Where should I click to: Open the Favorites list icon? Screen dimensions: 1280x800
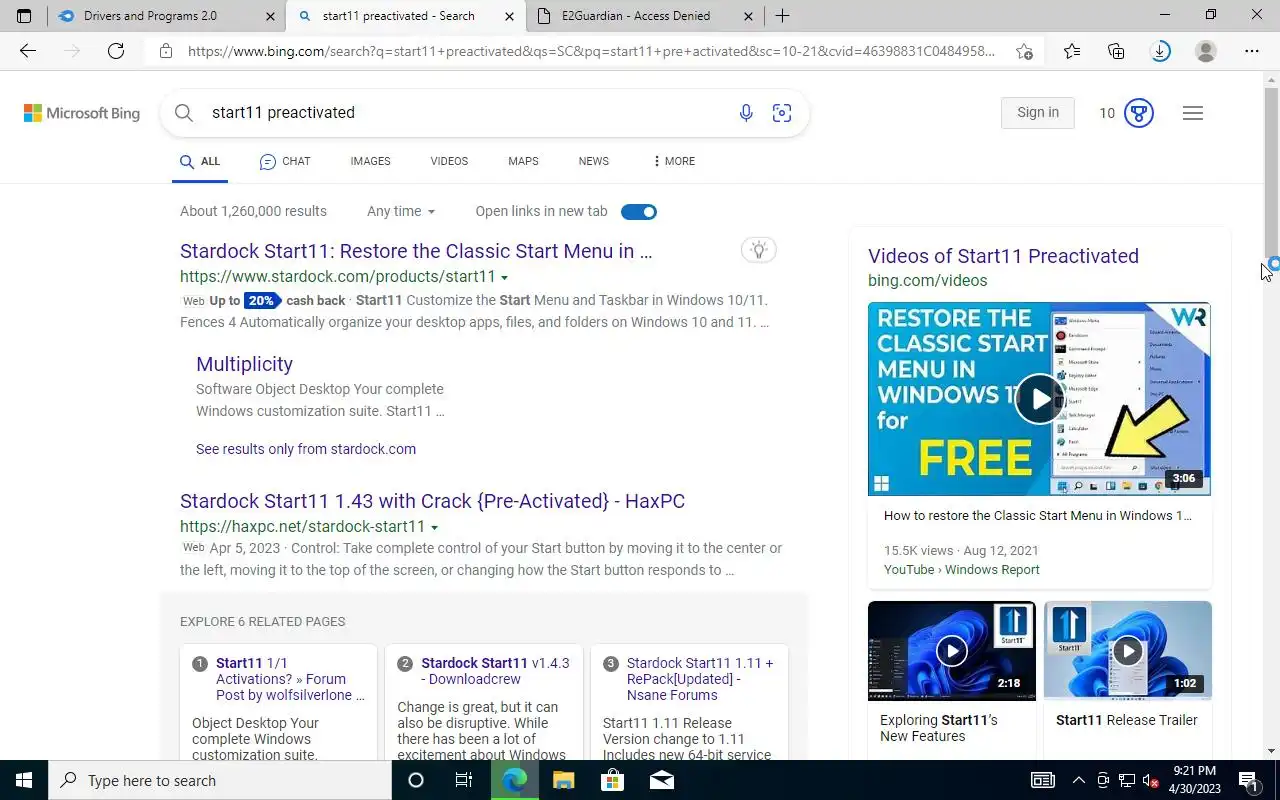1072,51
